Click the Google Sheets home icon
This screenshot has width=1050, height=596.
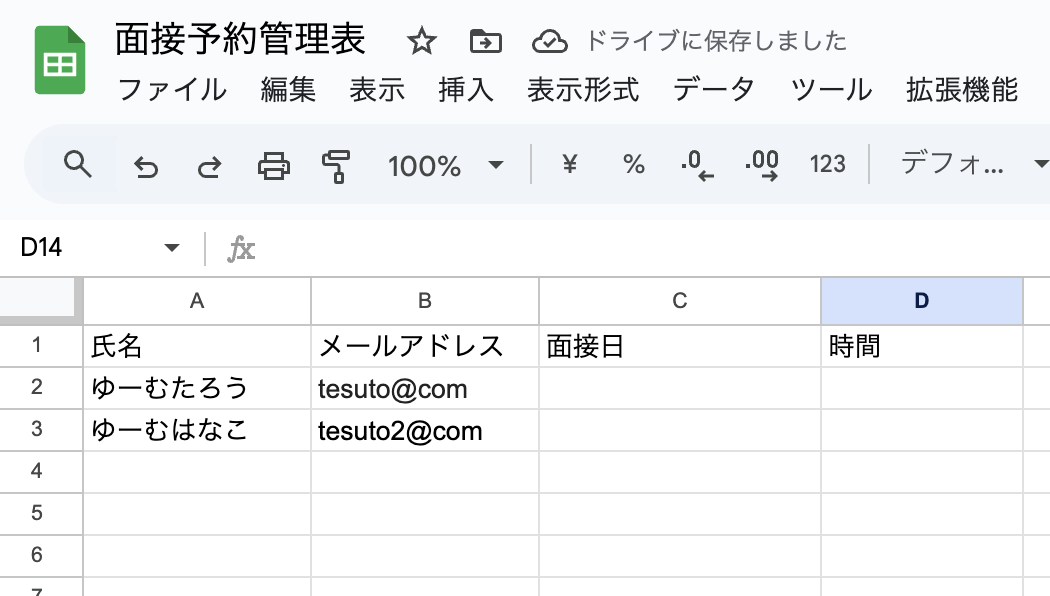[60, 61]
